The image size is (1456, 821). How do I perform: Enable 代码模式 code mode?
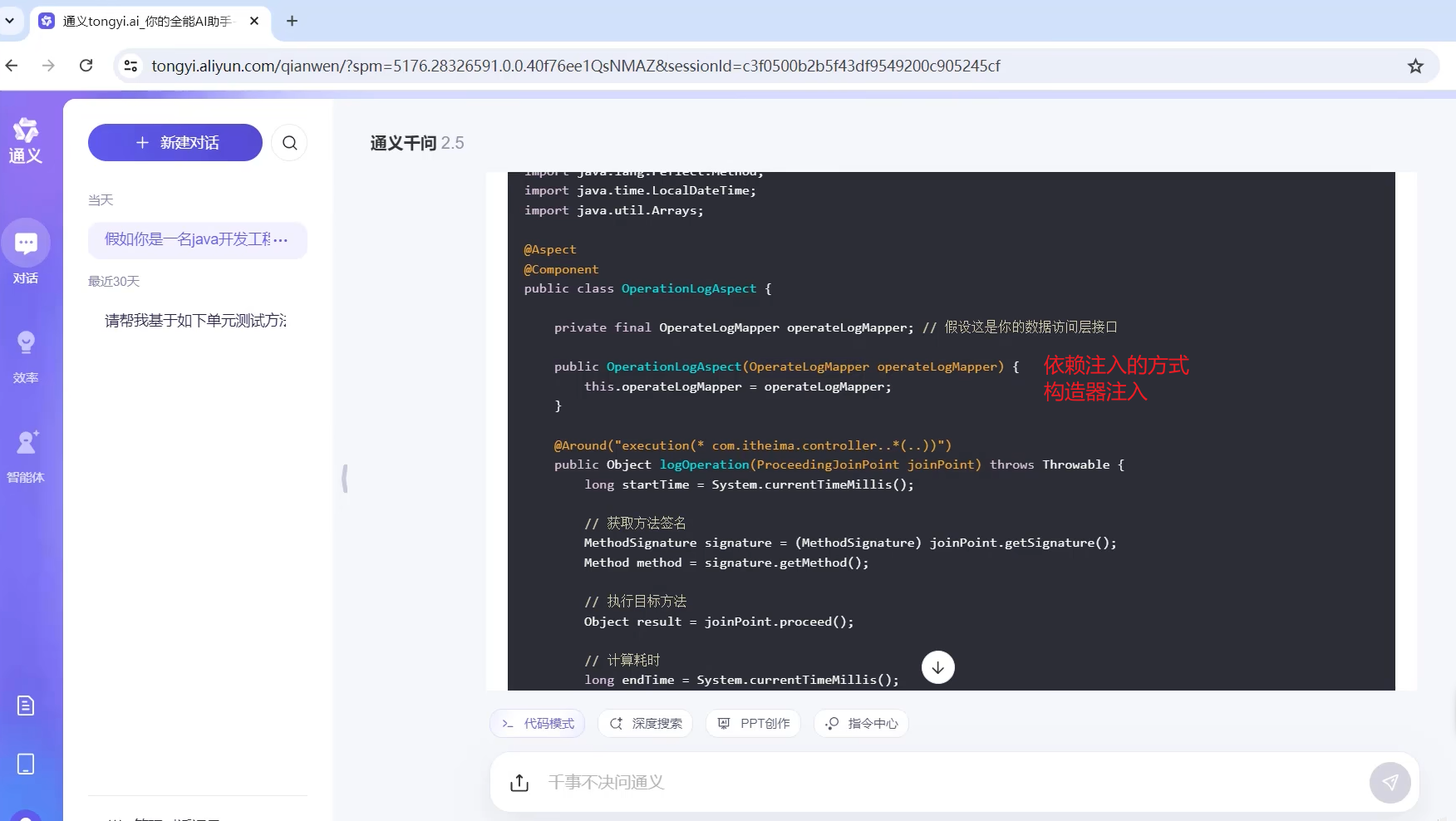(x=538, y=724)
